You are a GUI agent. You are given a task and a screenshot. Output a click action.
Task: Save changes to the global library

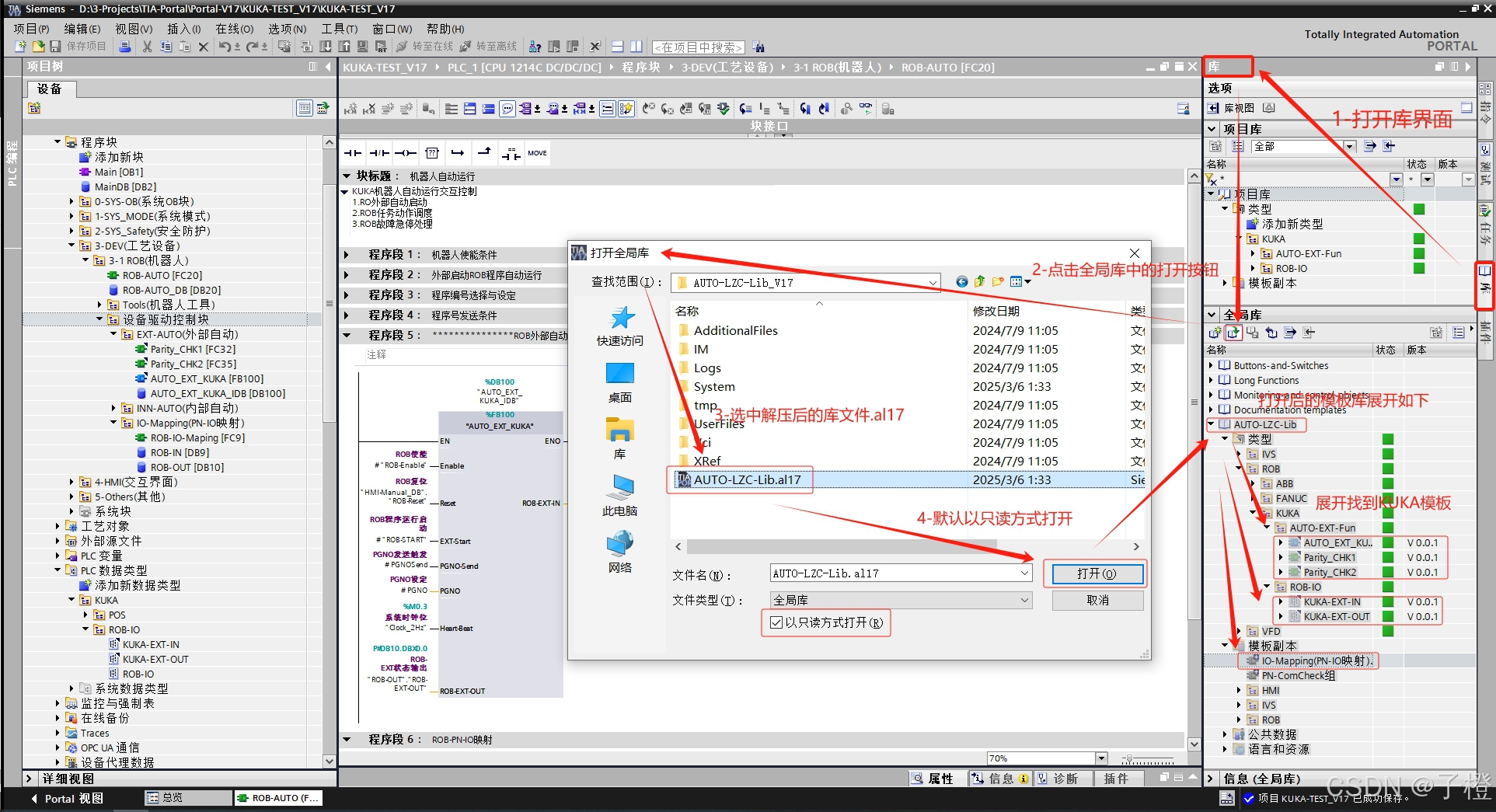(1252, 333)
